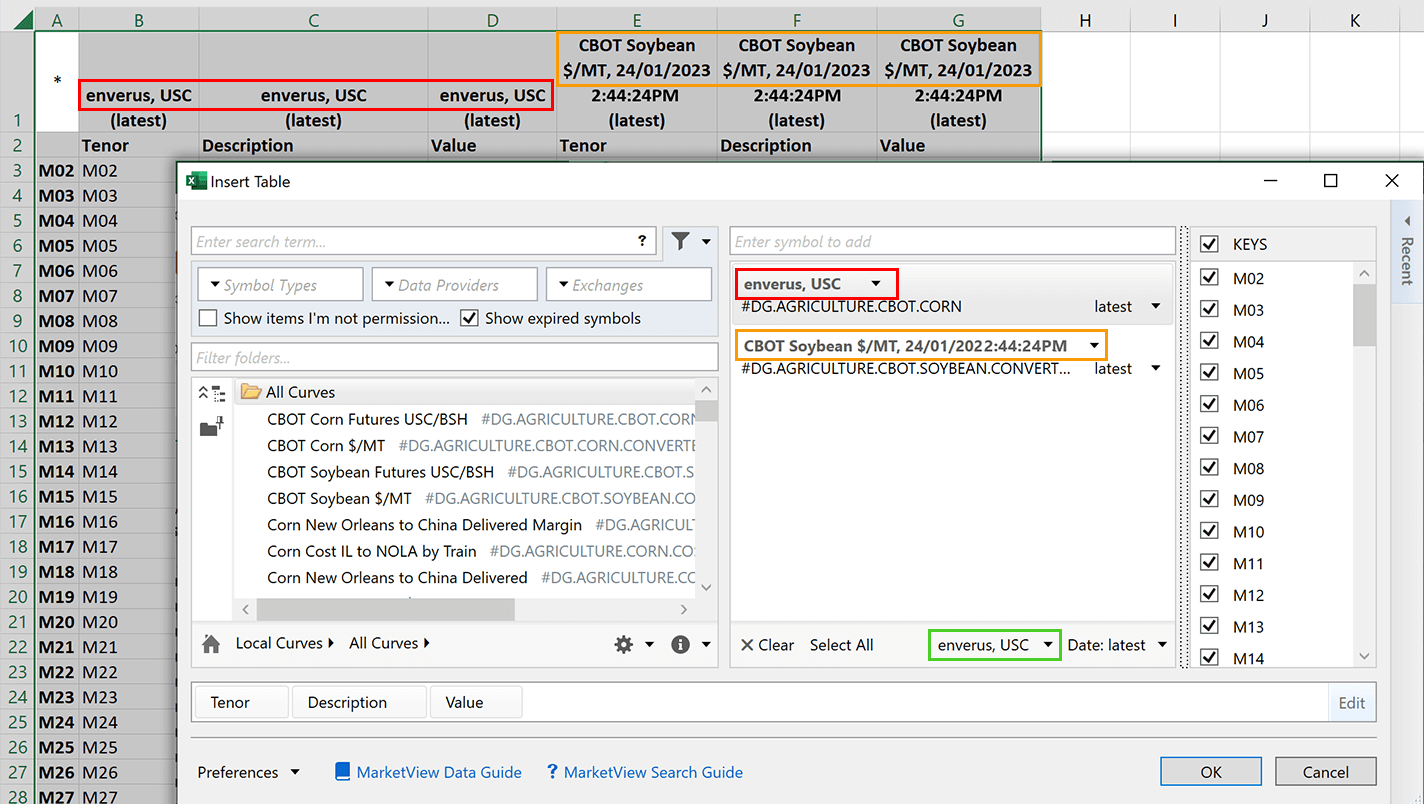Maximize the Insert Table dialog
1424x804 pixels.
tap(1330, 181)
